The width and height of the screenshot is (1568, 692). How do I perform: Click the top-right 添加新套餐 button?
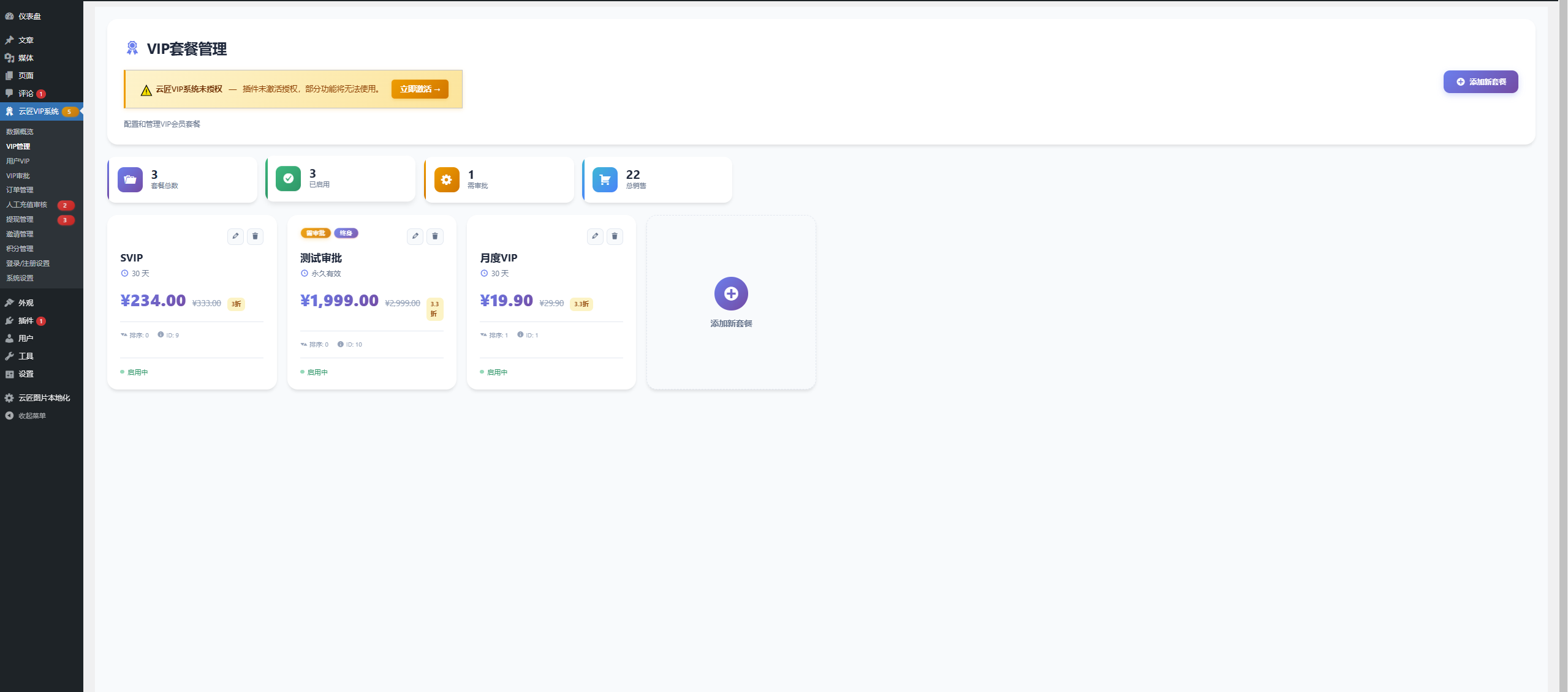(x=1480, y=82)
